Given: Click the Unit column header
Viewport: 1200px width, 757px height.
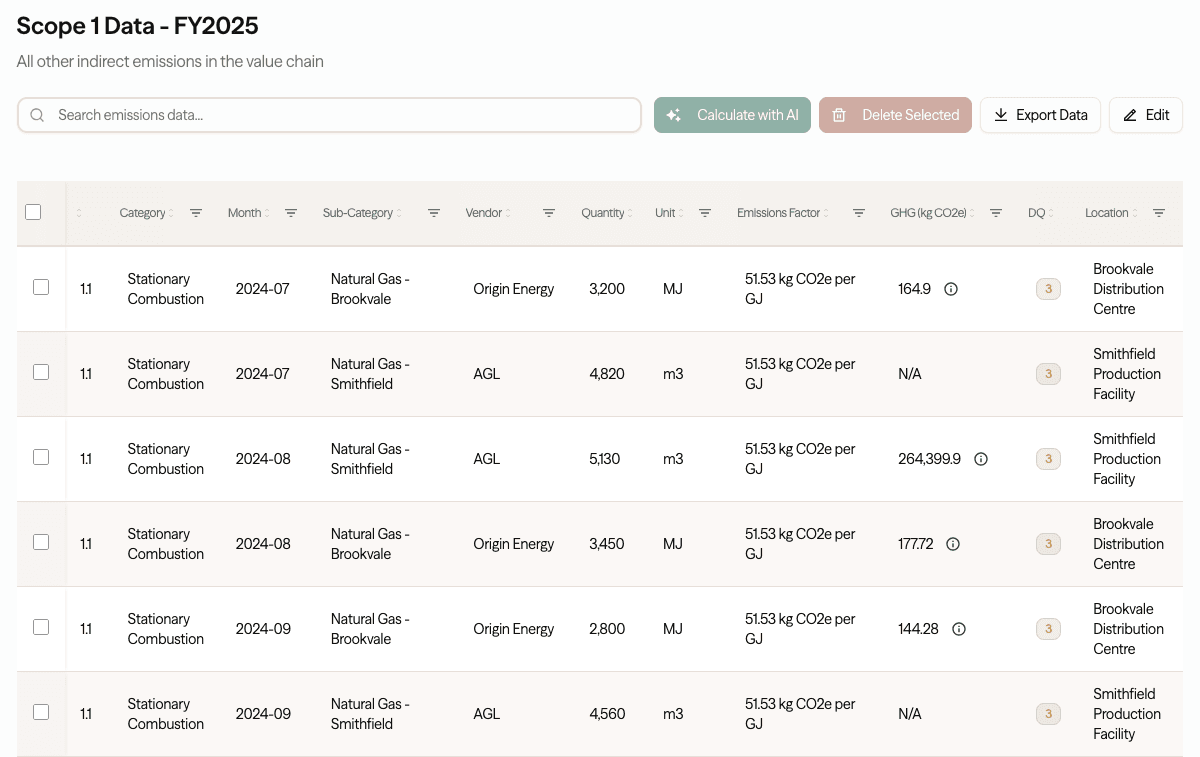Looking at the screenshot, I should [x=665, y=213].
